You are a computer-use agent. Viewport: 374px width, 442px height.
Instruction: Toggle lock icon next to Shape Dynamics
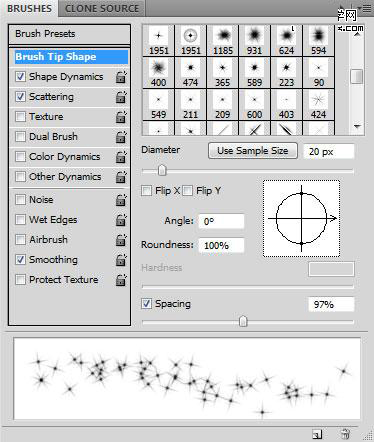pos(121,77)
